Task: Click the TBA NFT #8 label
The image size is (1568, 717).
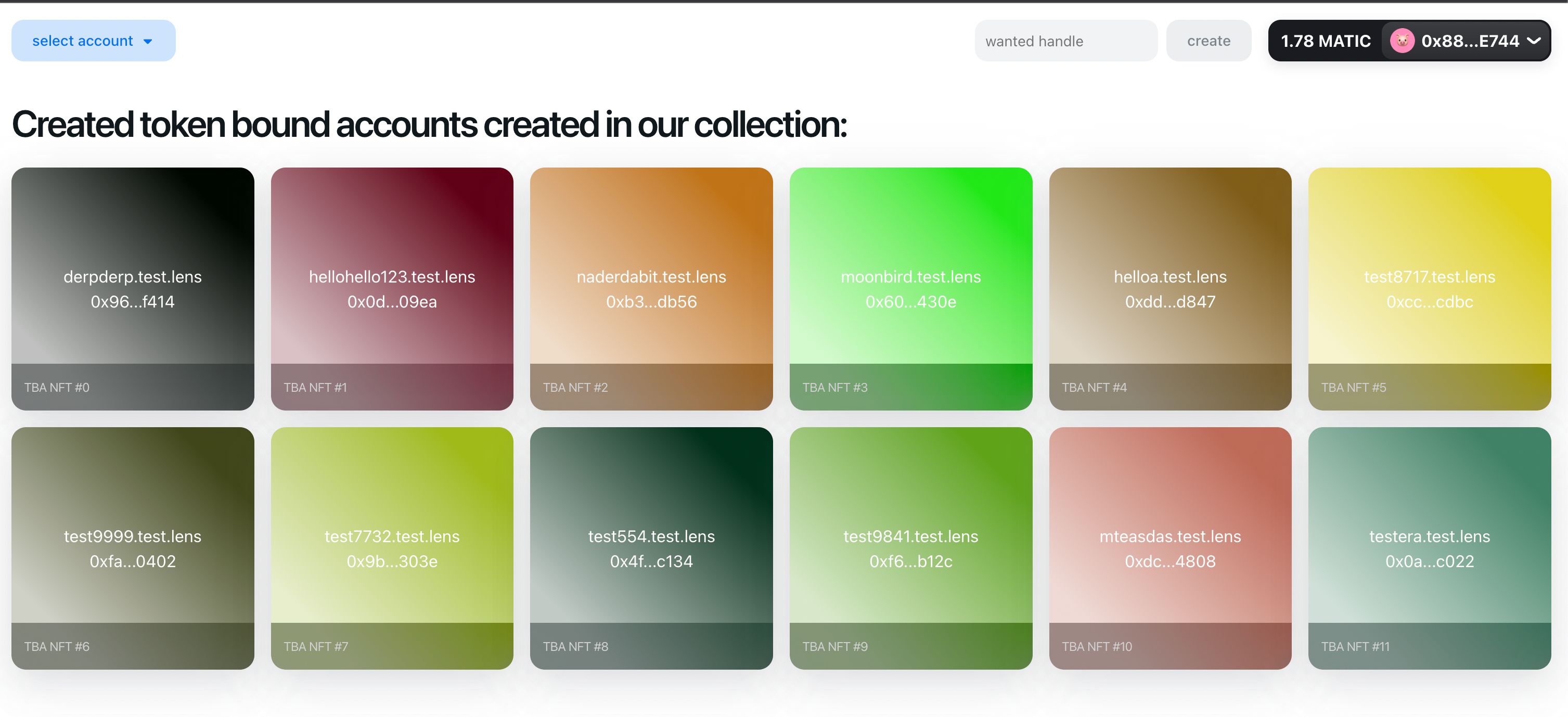Action: (575, 646)
